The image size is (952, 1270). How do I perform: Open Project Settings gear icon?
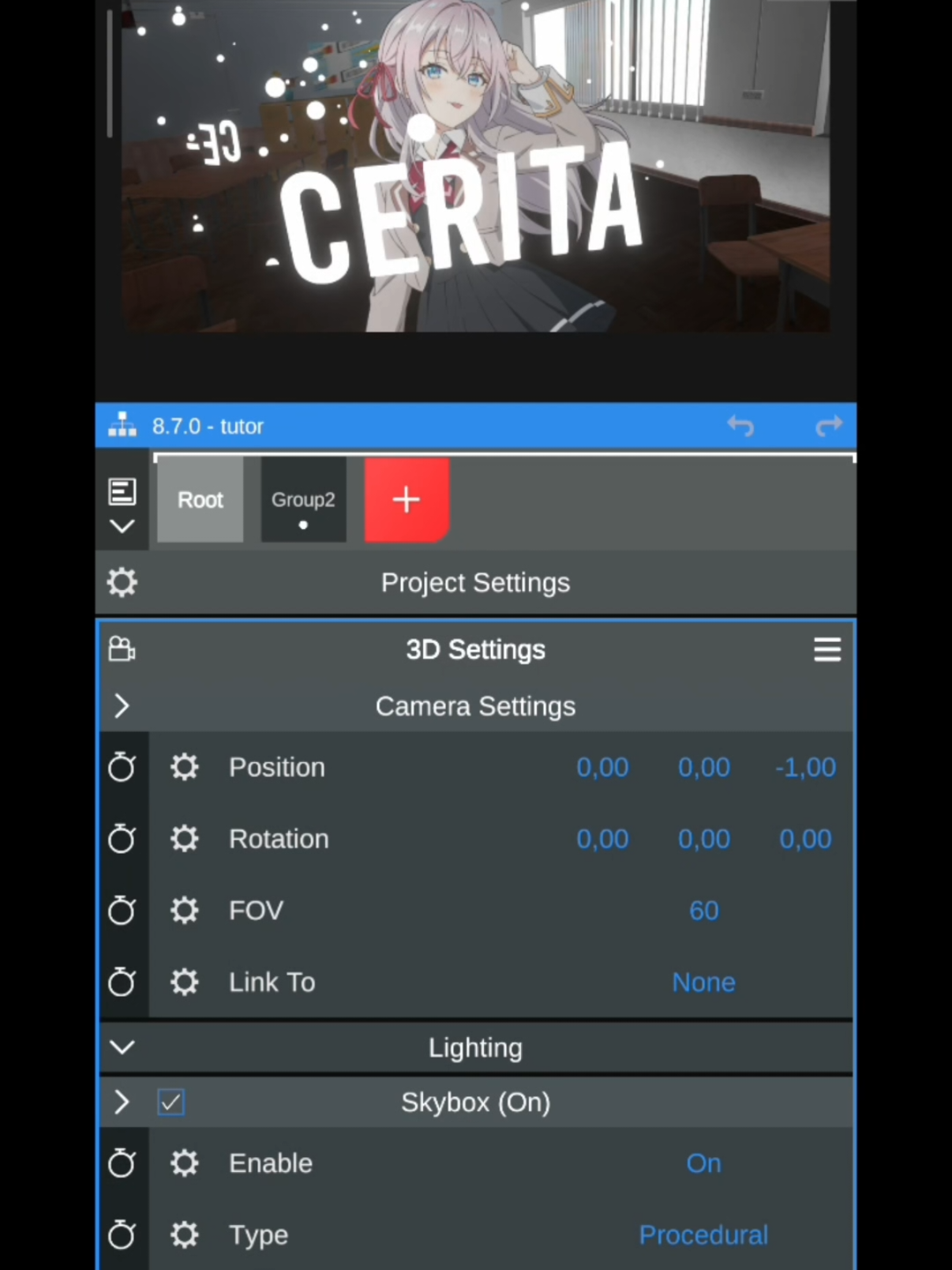[122, 583]
